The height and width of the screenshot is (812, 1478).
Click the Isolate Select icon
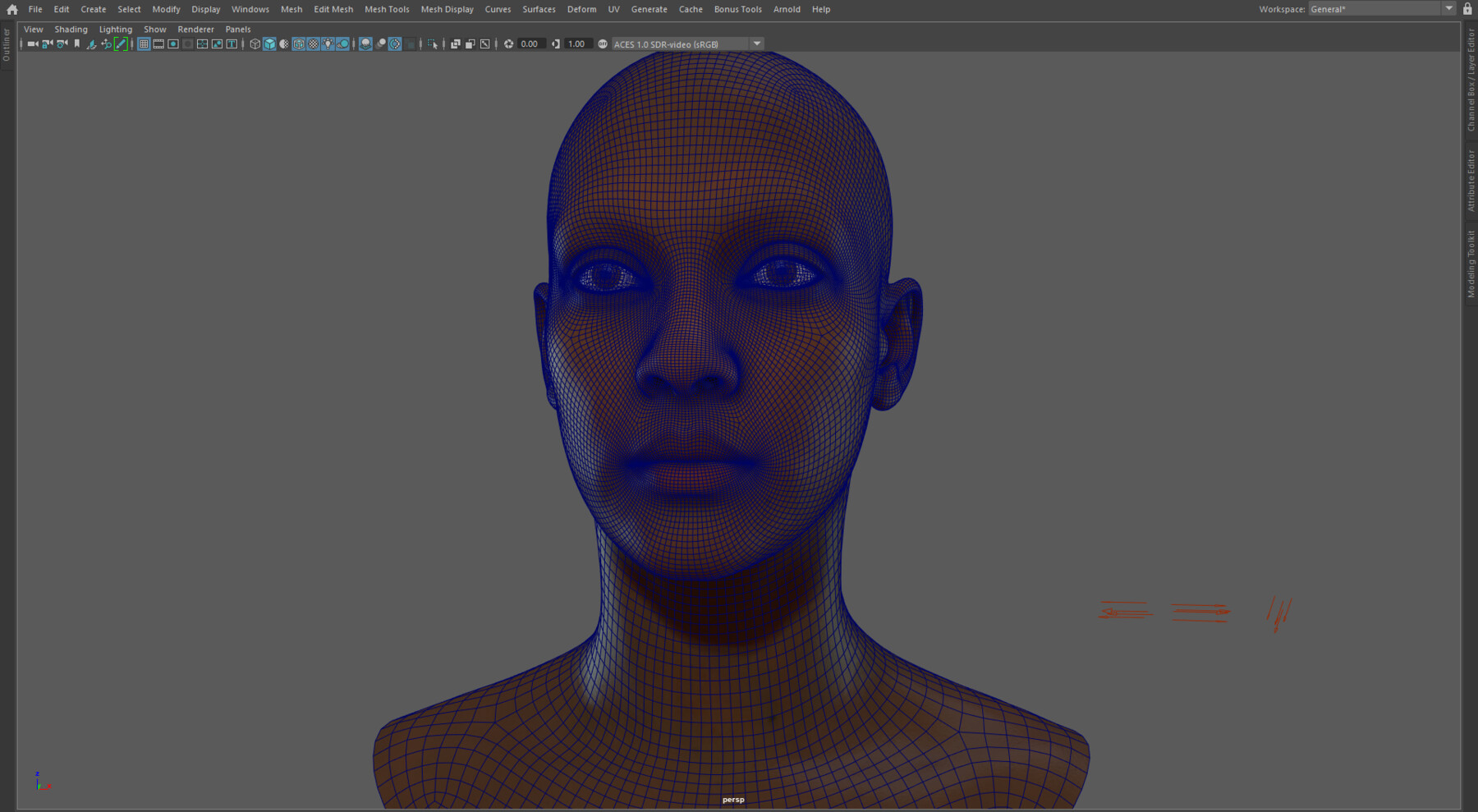pos(433,44)
